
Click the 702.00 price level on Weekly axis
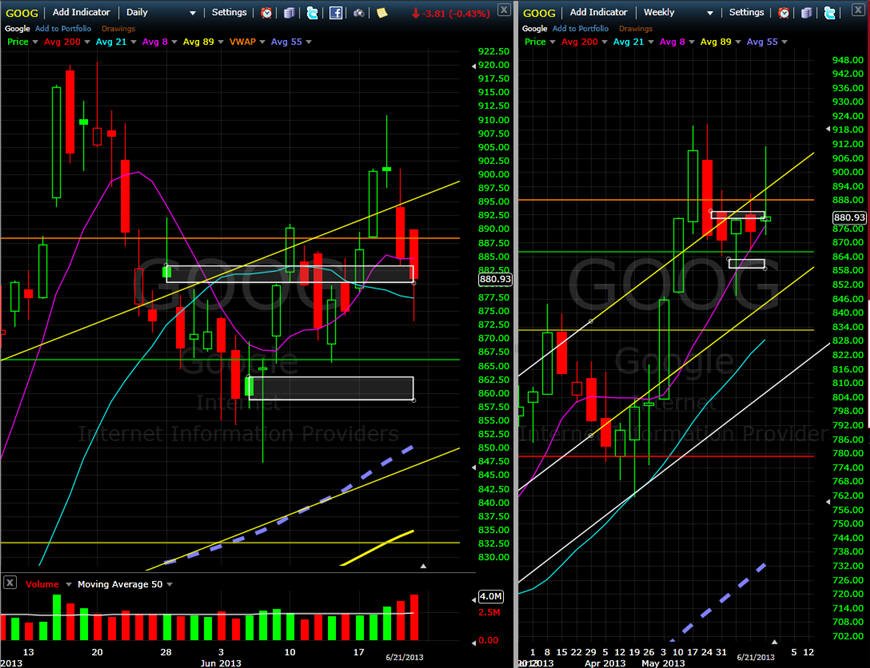[x=848, y=636]
